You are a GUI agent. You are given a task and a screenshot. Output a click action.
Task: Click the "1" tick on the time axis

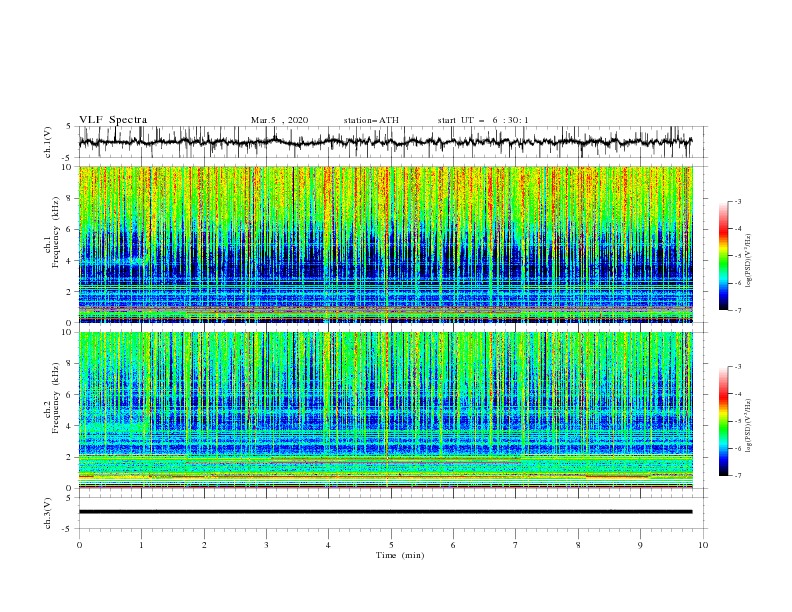[x=141, y=545]
